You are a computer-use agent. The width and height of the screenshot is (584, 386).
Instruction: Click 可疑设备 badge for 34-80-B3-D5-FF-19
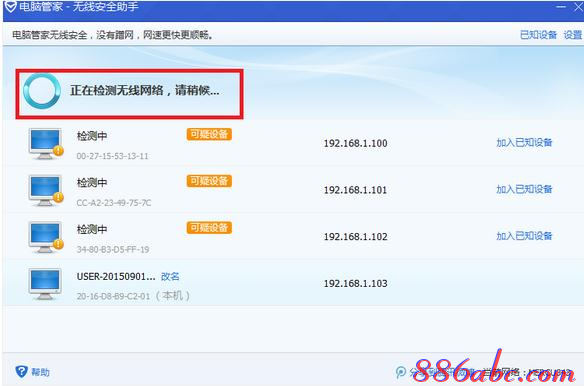point(209,228)
